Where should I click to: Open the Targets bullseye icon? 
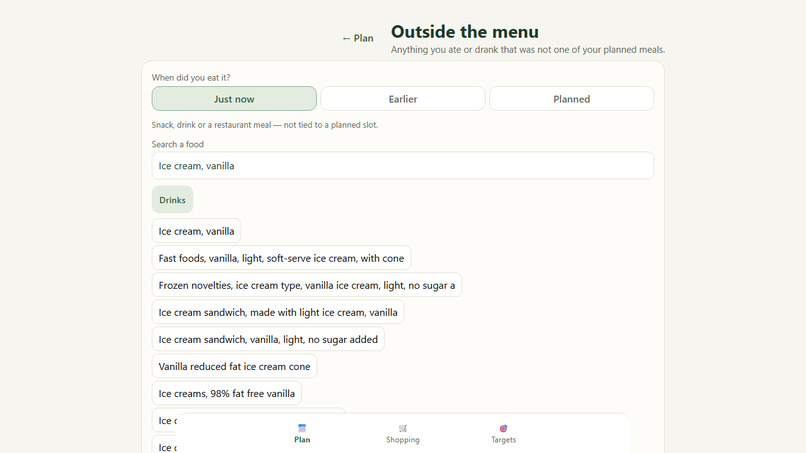click(x=503, y=428)
